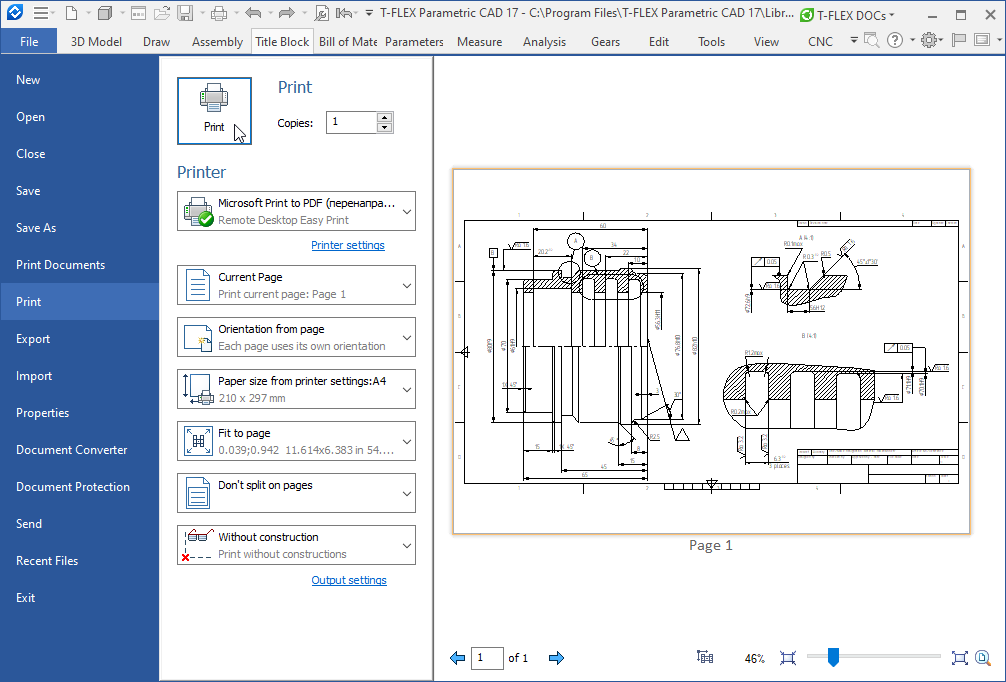The image size is (1006, 682).
Task: Click the window search magnifier icon
Action: click(x=871, y=40)
